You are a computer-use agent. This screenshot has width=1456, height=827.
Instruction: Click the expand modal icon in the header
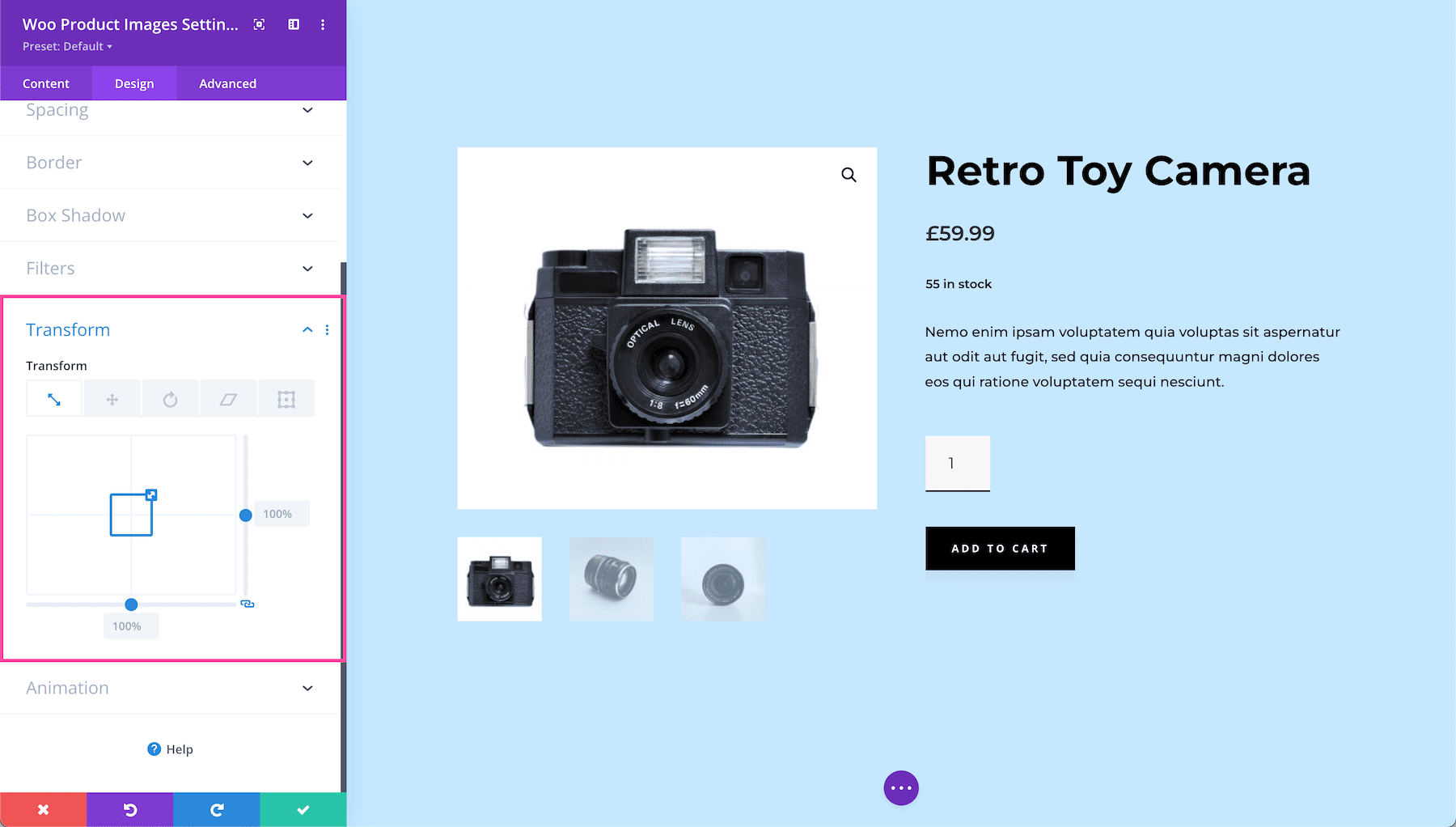click(x=259, y=24)
